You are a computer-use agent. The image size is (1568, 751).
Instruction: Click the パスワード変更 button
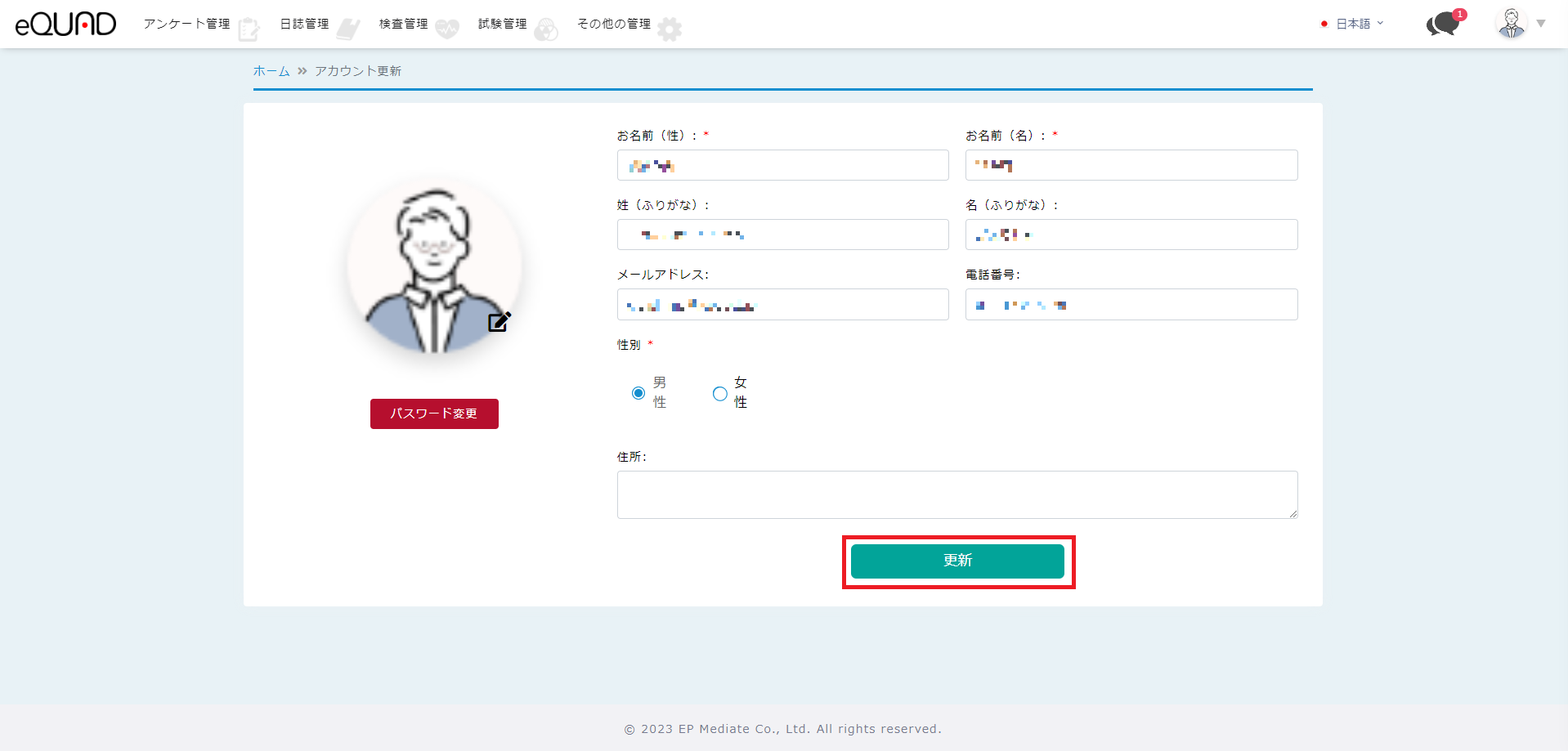[434, 413]
